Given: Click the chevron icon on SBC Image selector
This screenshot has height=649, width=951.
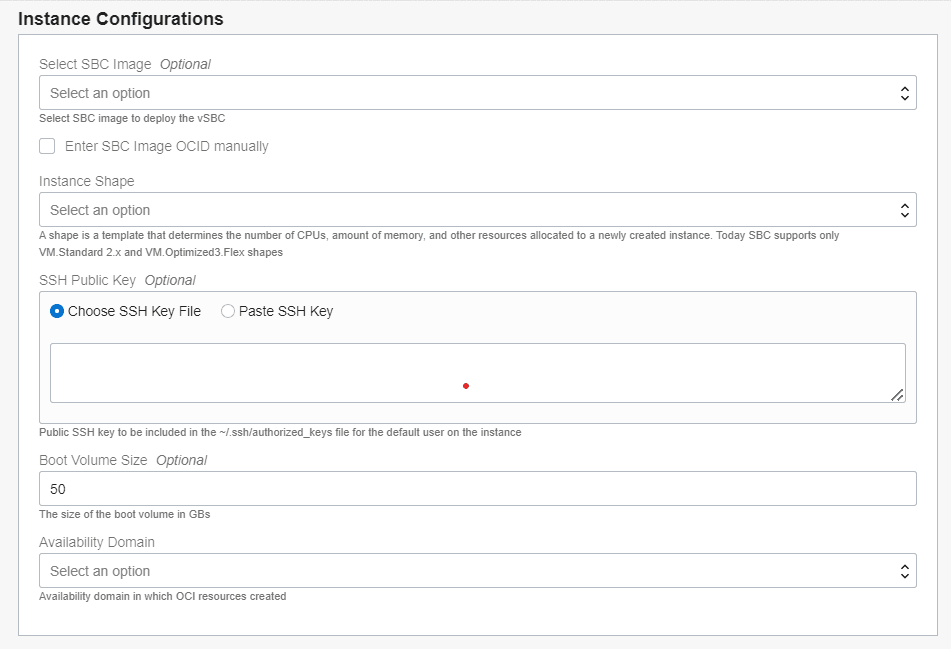Looking at the screenshot, I should click(903, 92).
